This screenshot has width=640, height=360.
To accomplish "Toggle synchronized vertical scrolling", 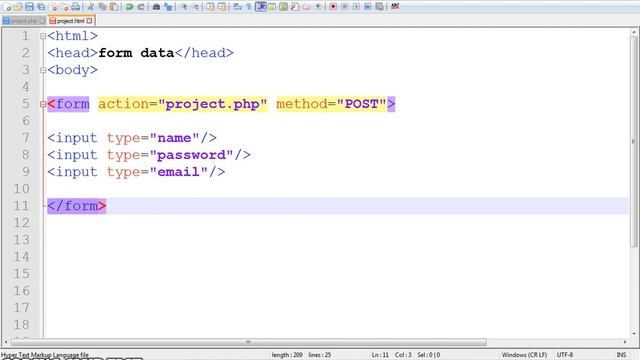I will point(210,7).
